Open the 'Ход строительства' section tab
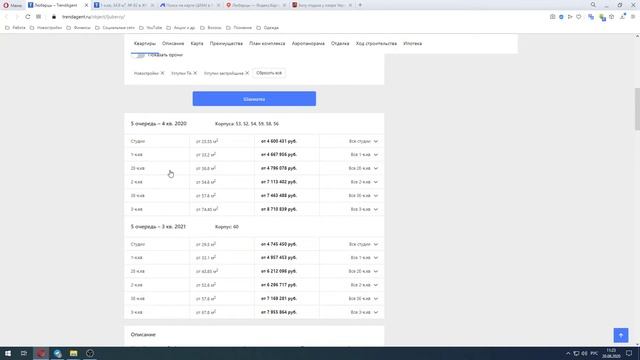Screen dimensions: 640x360 [376, 43]
